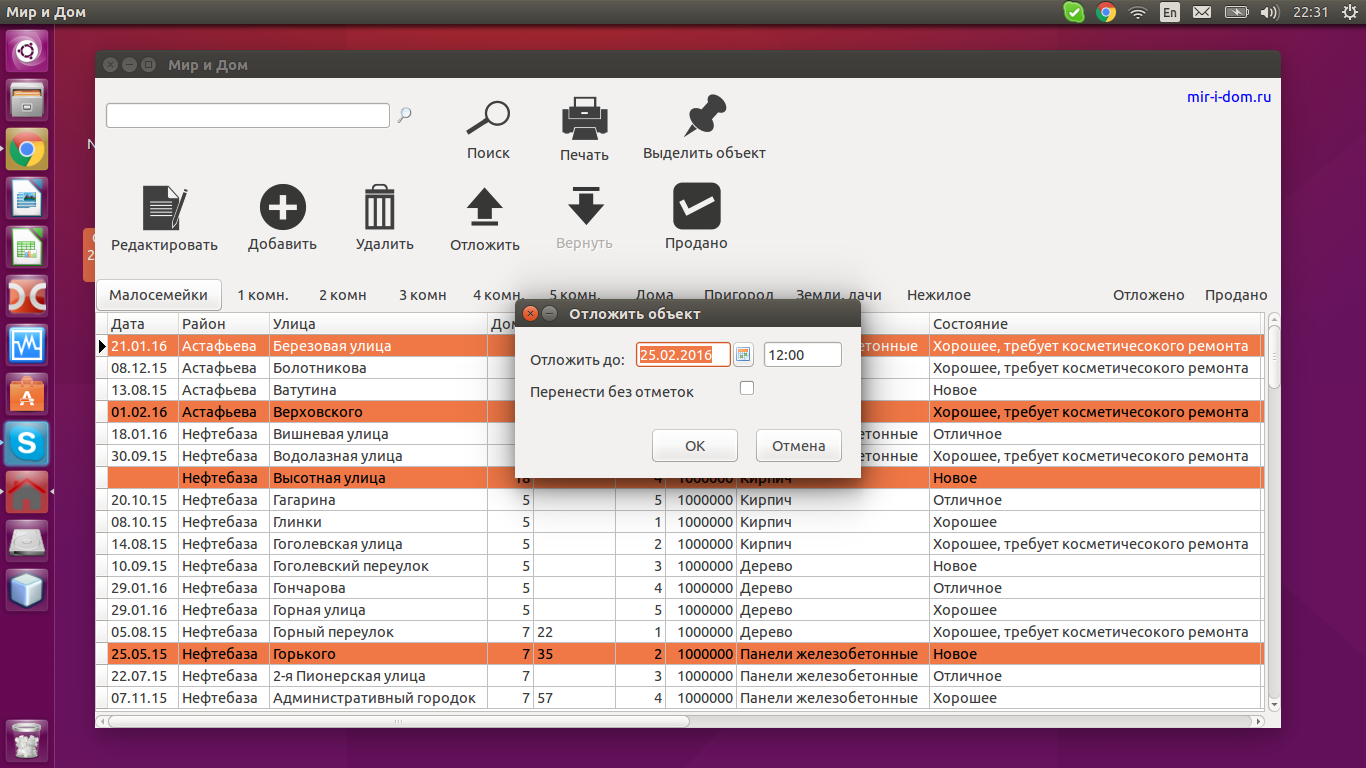Open the mir-i-dom.ru link
This screenshot has height=768, width=1366.
[1229, 97]
